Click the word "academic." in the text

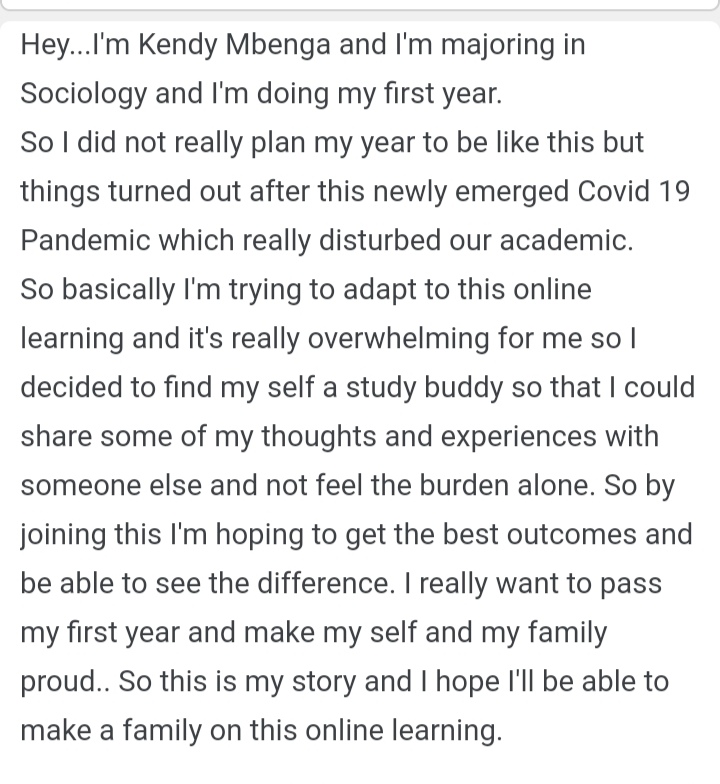(566, 240)
